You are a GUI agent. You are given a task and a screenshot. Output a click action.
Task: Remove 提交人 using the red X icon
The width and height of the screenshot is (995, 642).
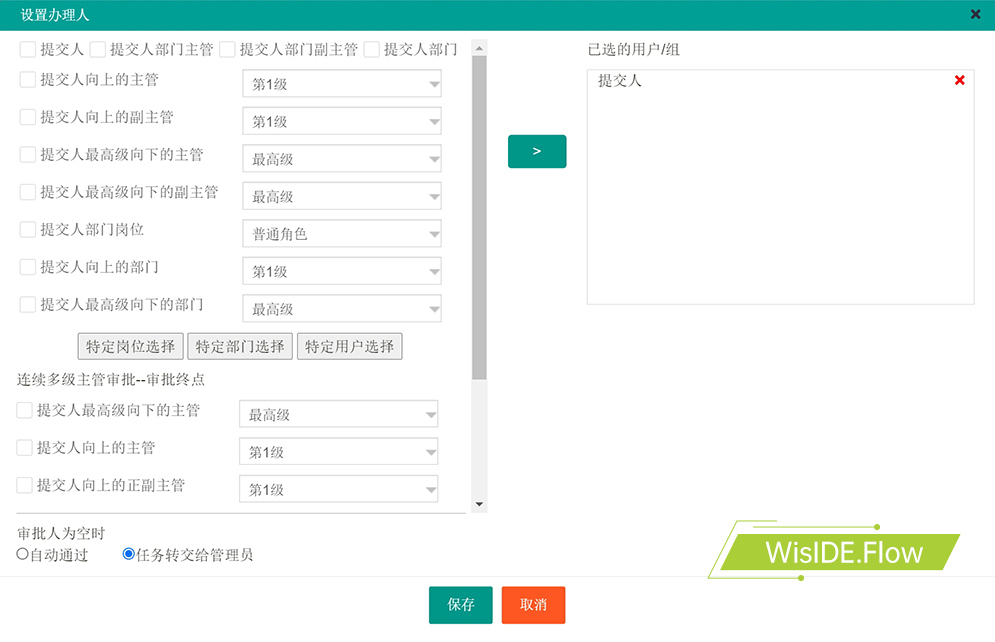click(x=960, y=80)
